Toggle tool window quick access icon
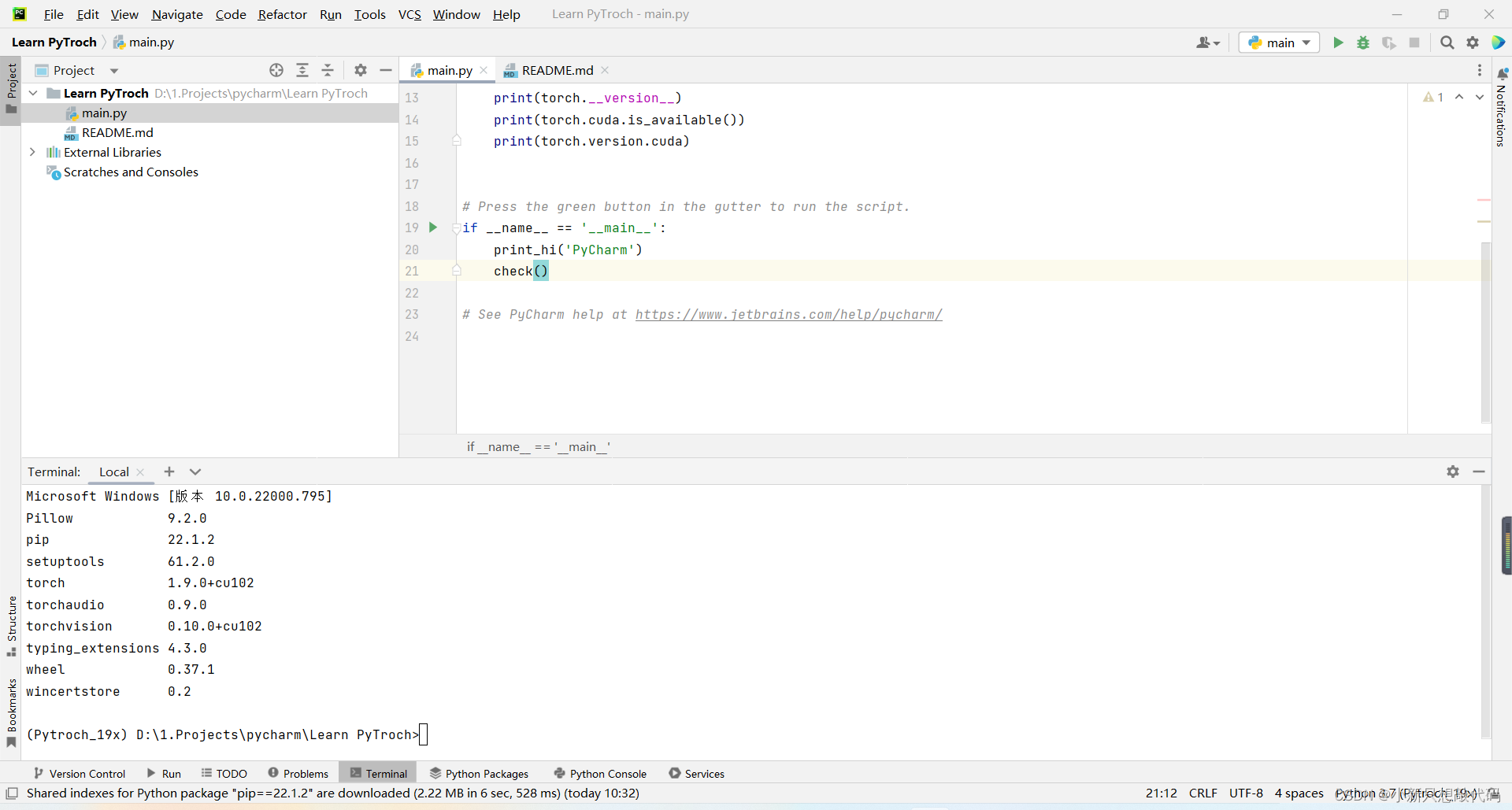Image resolution: width=1512 pixels, height=810 pixels. [x=12, y=793]
